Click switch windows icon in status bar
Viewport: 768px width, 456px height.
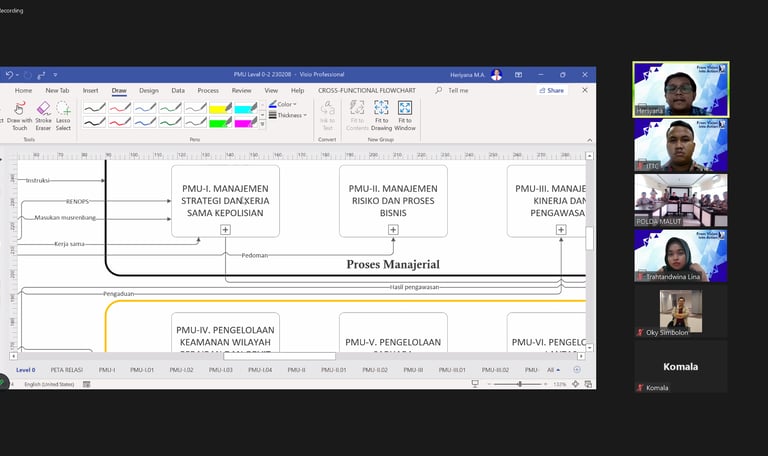[588, 384]
